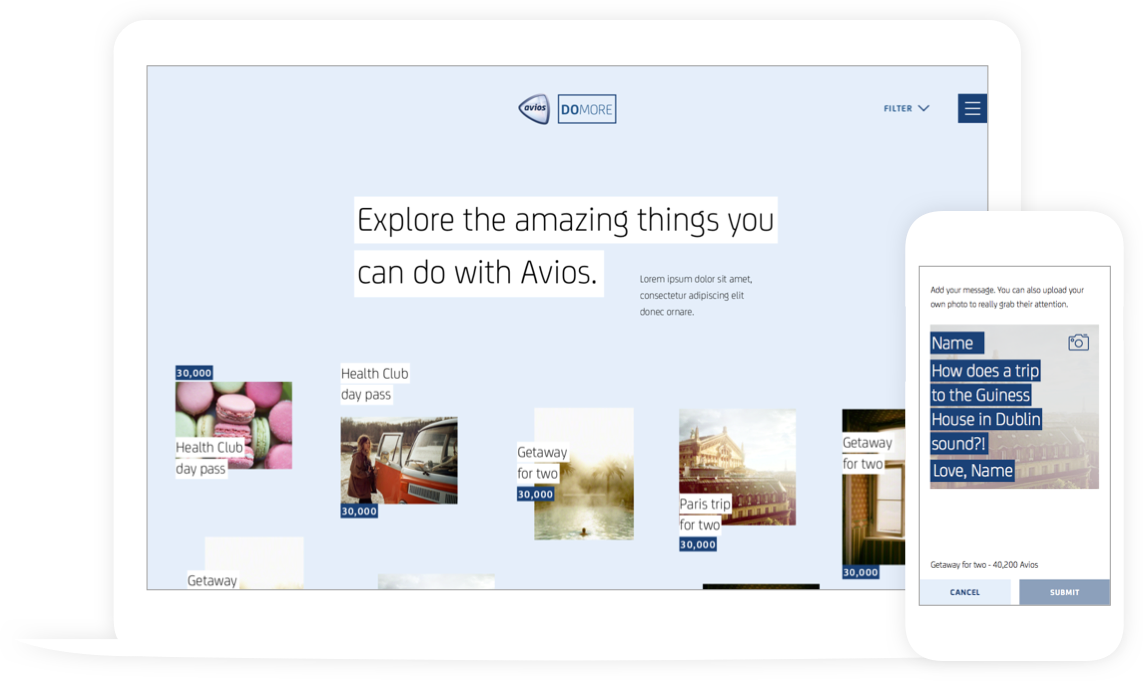
Task: Click the 30,000 tag under Paris trip
Action: pyautogui.click(x=698, y=545)
